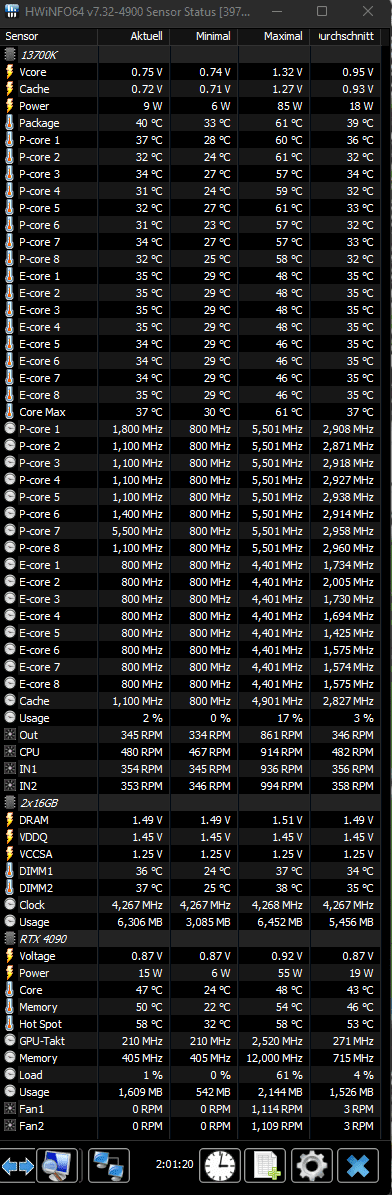The width and height of the screenshot is (392, 1195).
Task: Click the VDDQ sensor label
Action: pyautogui.click(x=34, y=837)
